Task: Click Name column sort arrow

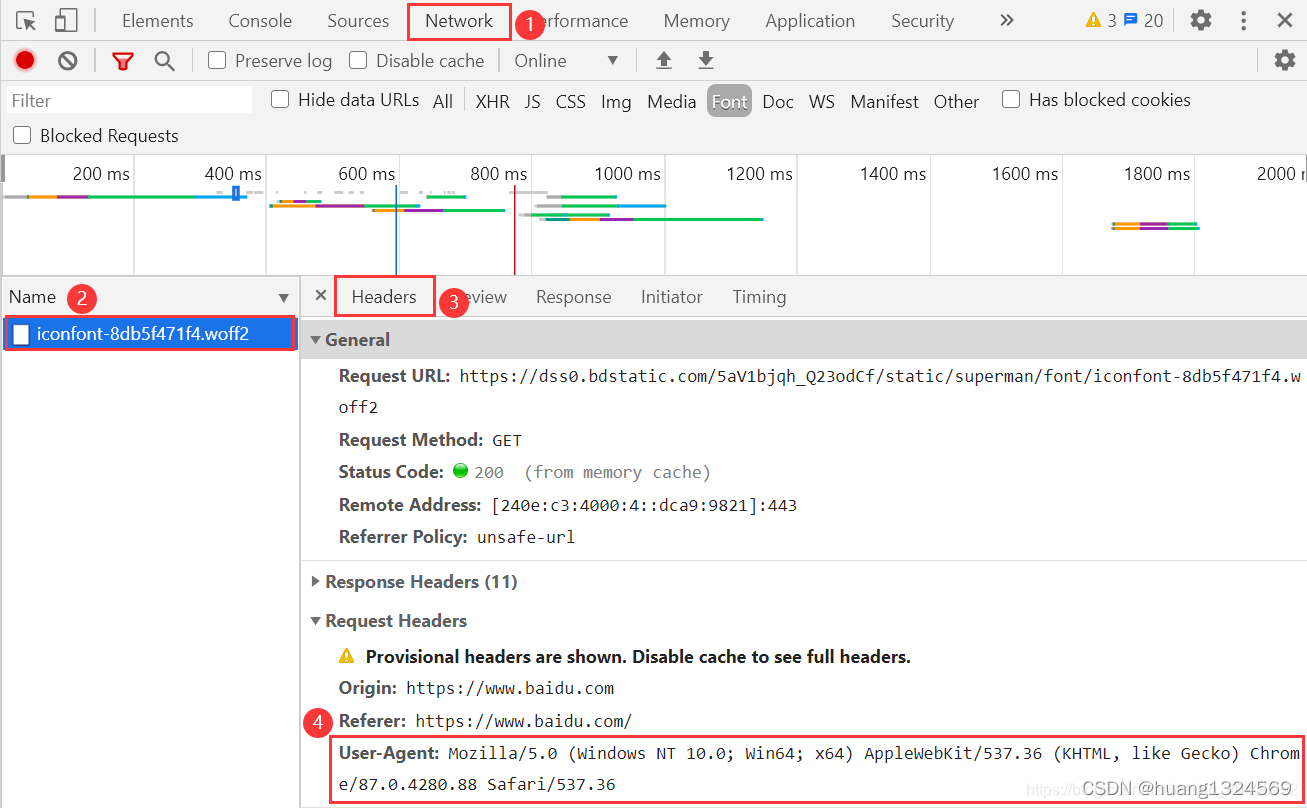Action: click(x=283, y=298)
